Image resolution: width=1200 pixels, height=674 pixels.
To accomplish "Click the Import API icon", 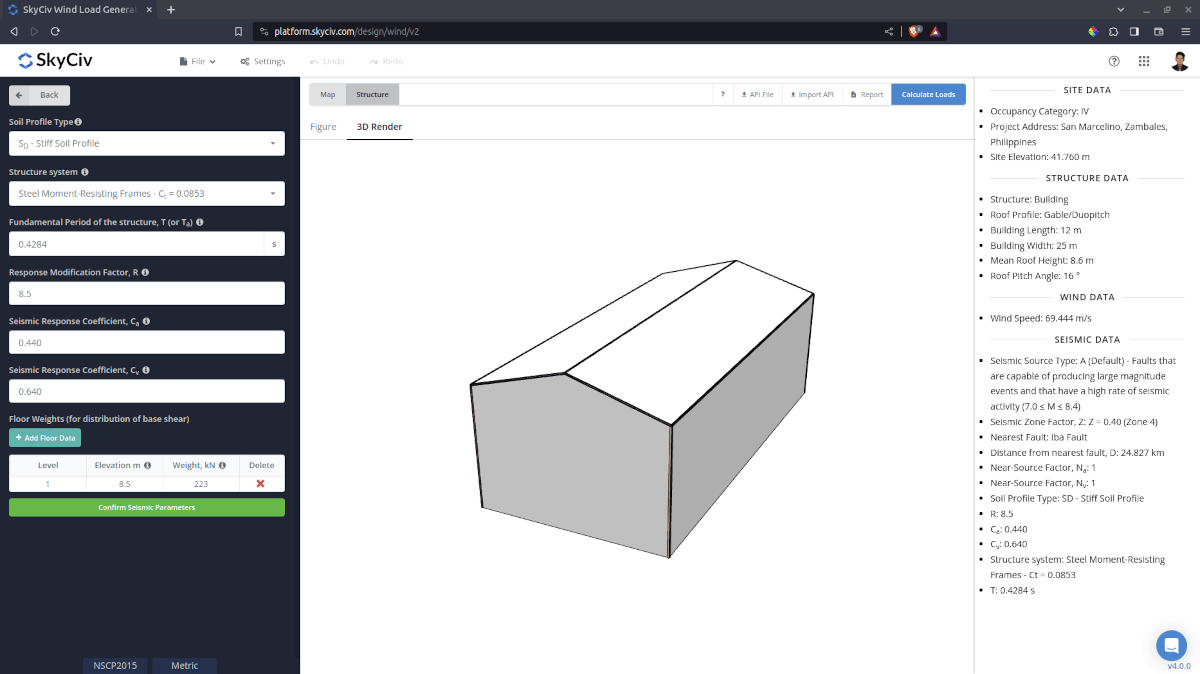I will (x=811, y=94).
